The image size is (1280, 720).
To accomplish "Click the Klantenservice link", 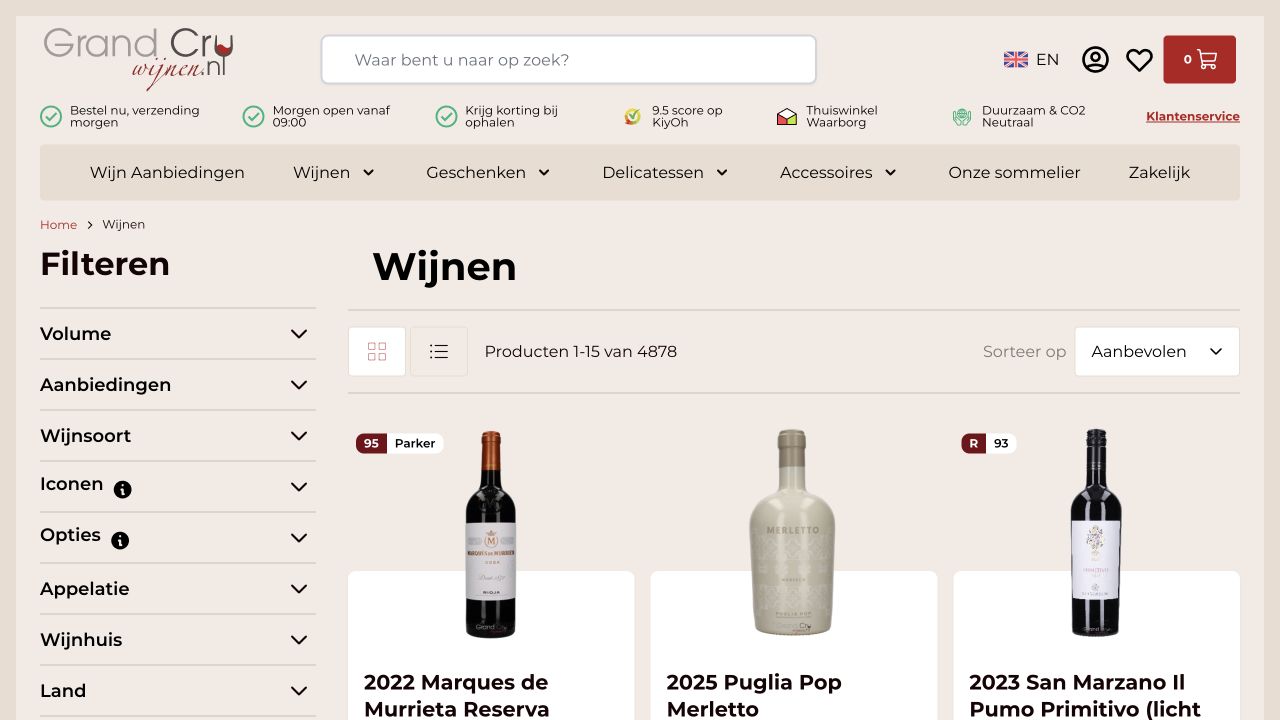I will point(1193,117).
